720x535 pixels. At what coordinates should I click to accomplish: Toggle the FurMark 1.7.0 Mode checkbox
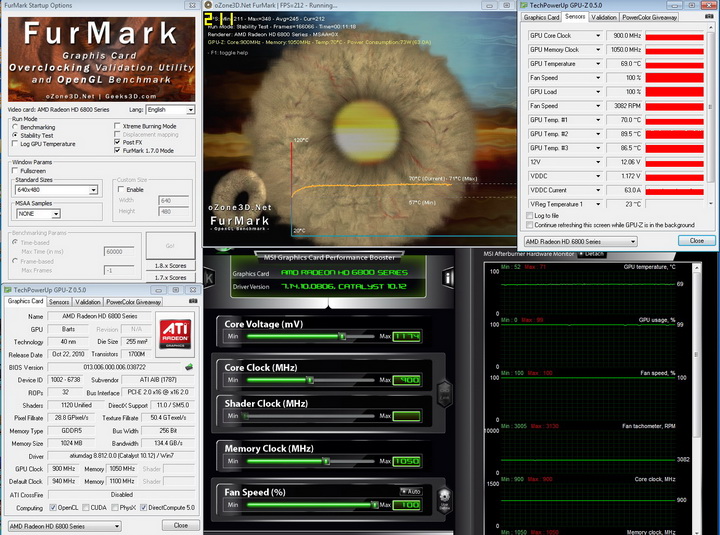[x=117, y=150]
